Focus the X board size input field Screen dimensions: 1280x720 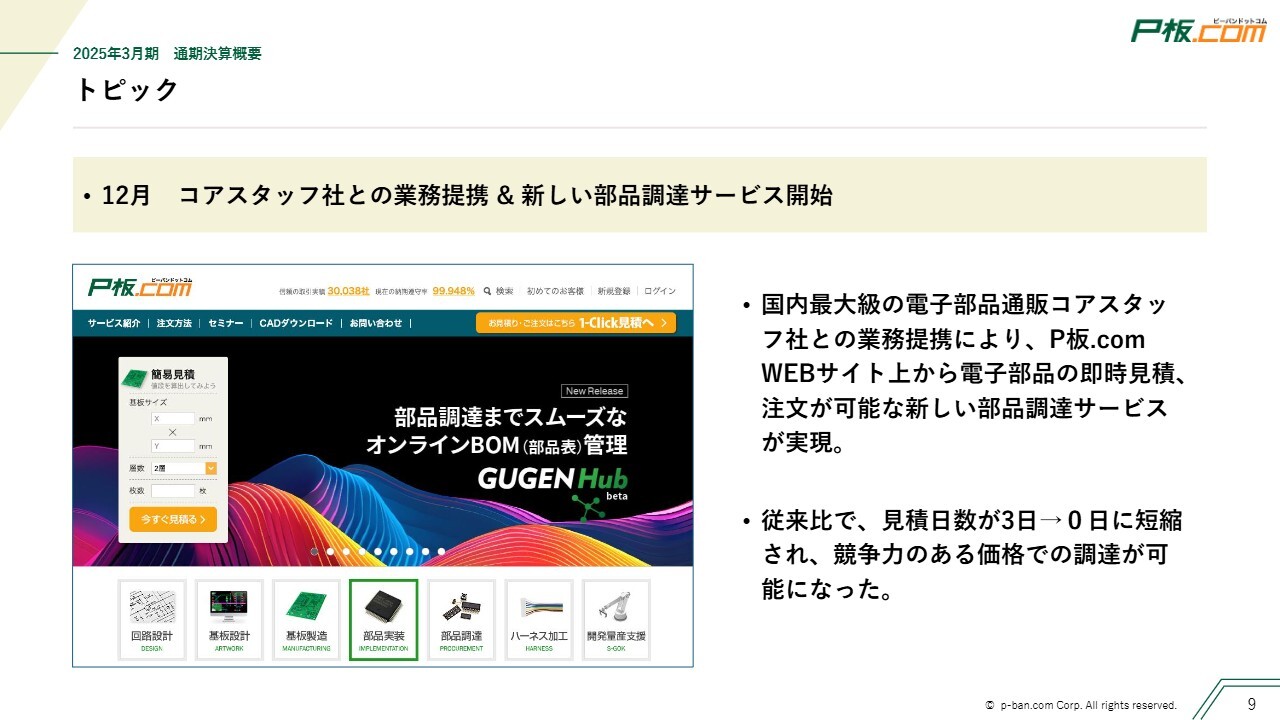click(x=173, y=419)
